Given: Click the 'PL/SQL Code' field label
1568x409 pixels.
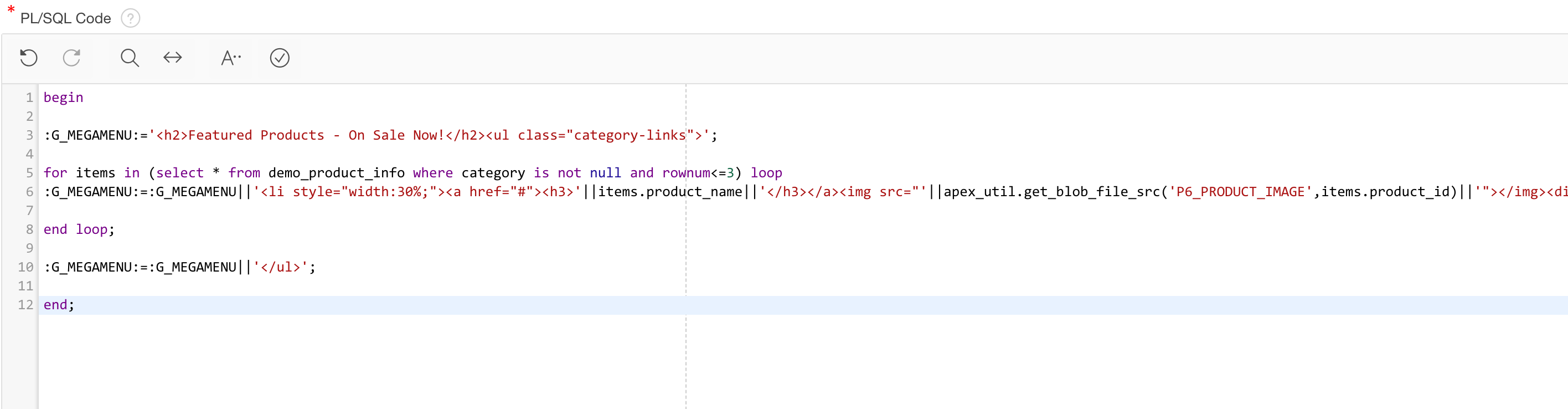Looking at the screenshot, I should [66, 18].
